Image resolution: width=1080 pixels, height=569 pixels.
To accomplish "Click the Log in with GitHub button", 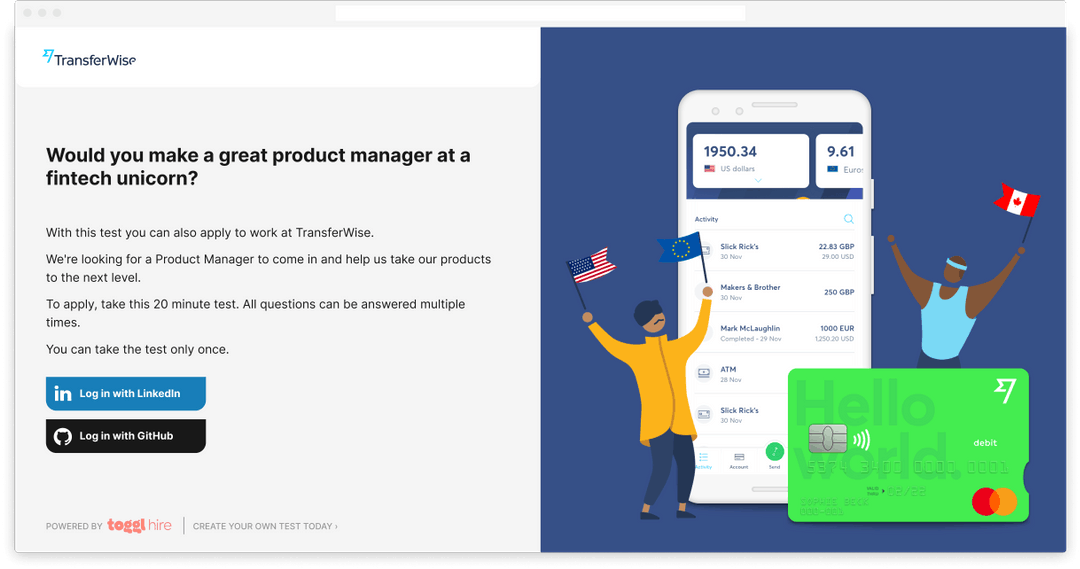I will tap(126, 436).
